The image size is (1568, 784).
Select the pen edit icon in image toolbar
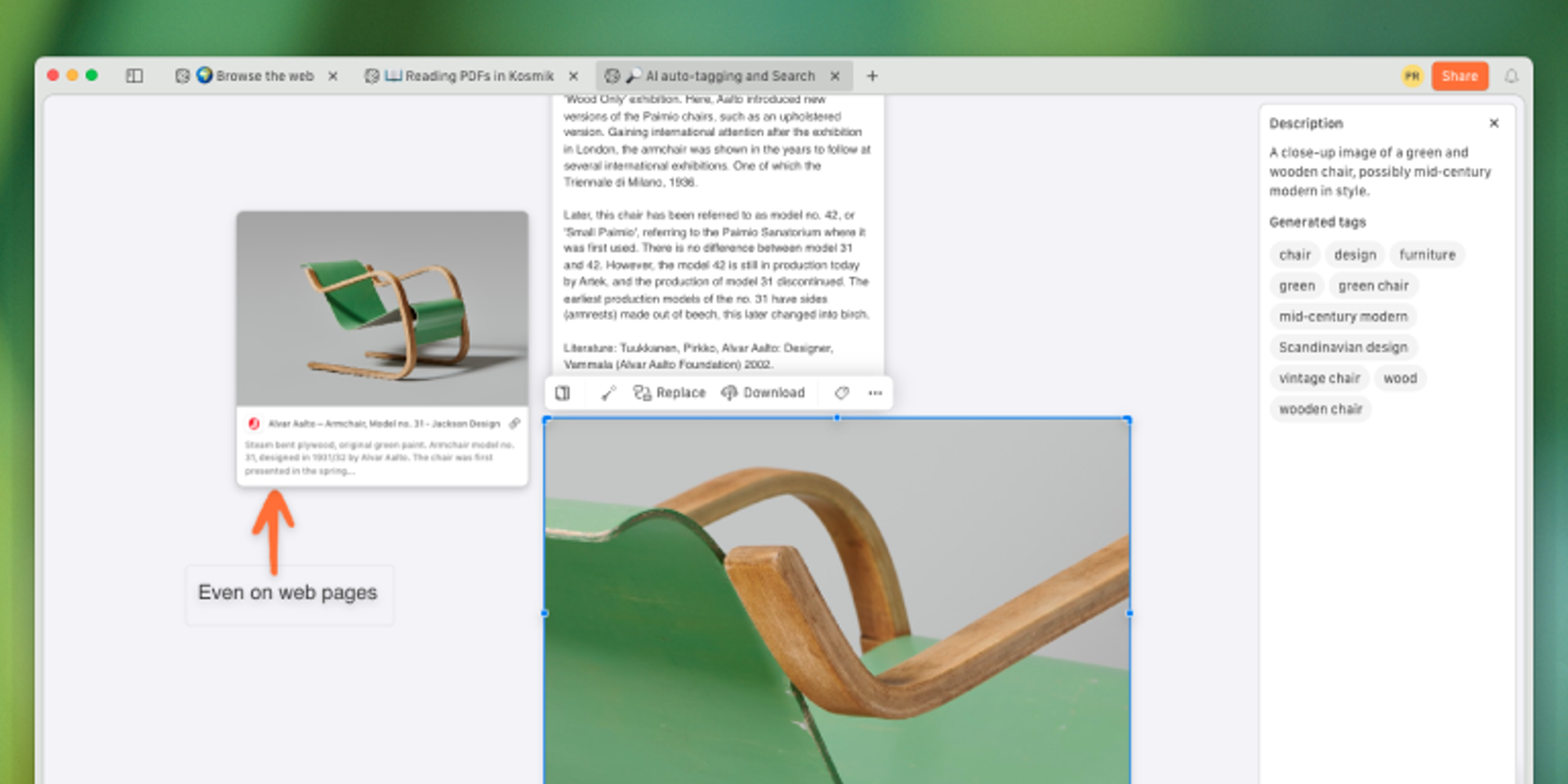point(608,393)
